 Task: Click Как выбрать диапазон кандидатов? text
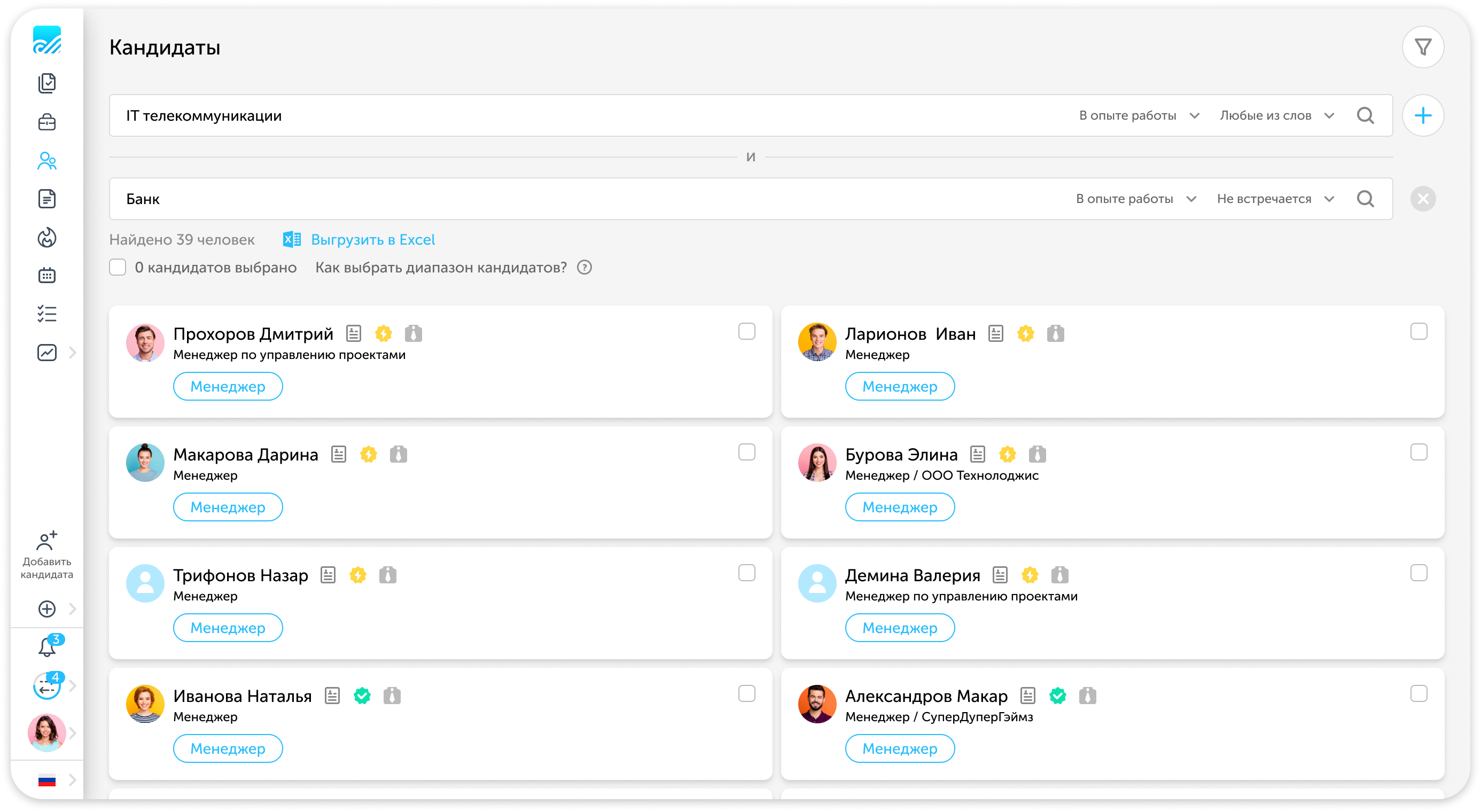tap(441, 268)
